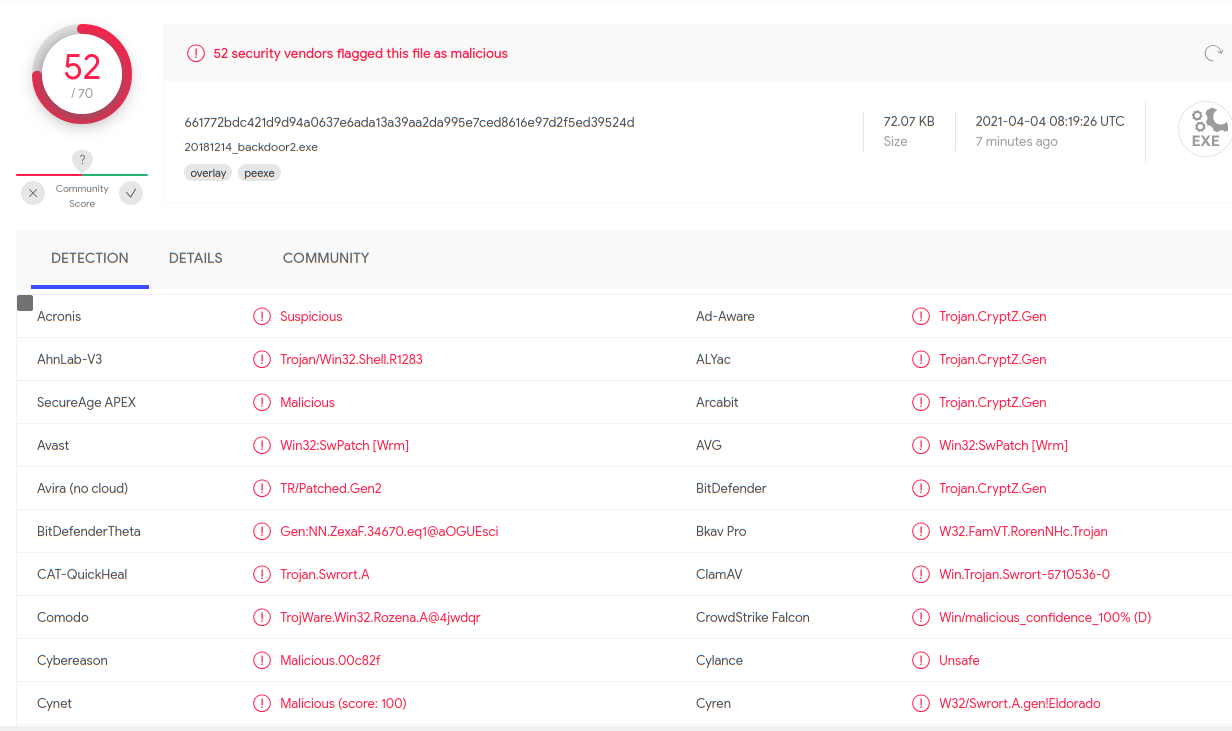
Task: Click warning icon next to Trojan.Swrort.A
Action: coord(262,575)
